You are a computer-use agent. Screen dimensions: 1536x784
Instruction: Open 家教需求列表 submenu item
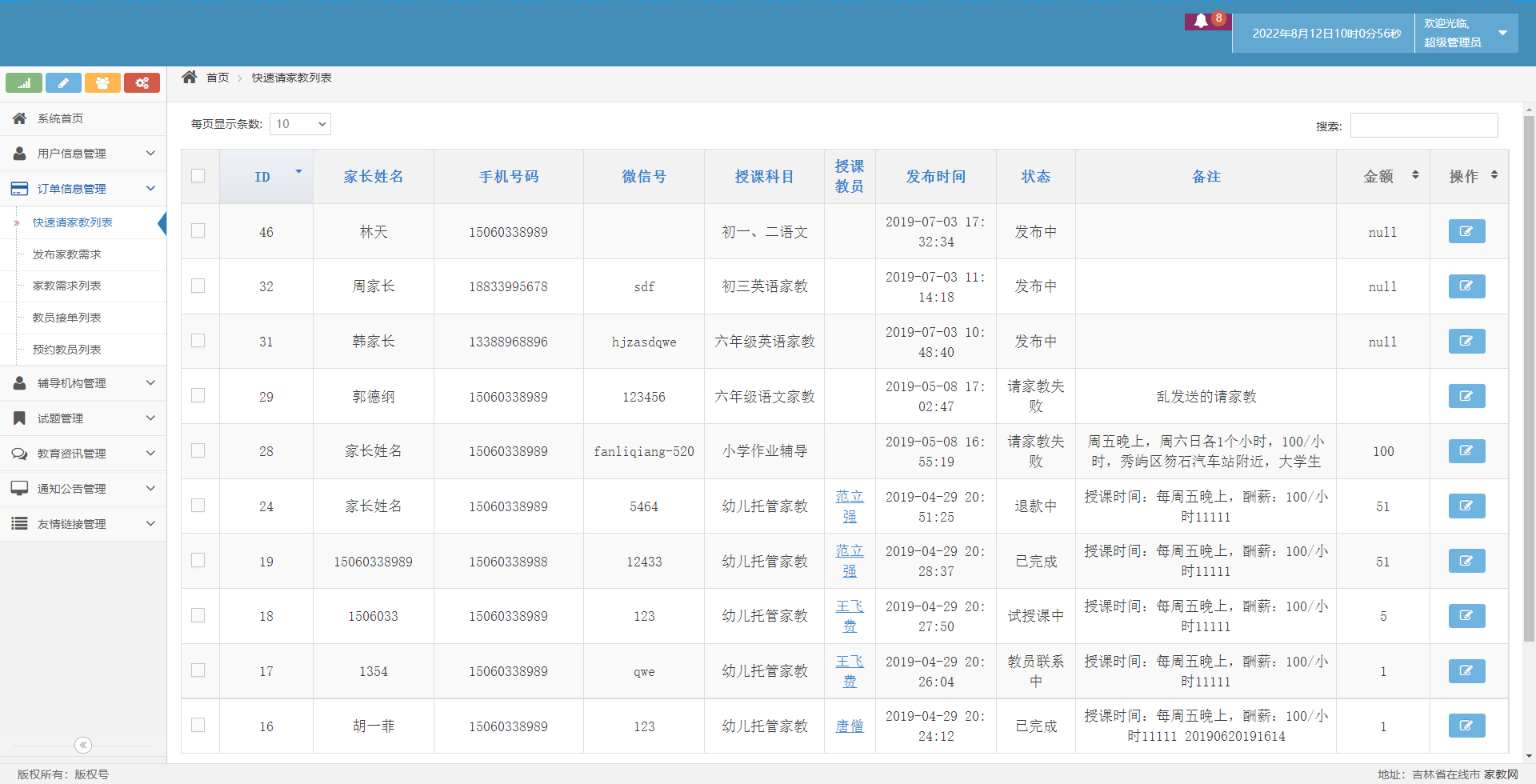click(x=67, y=286)
